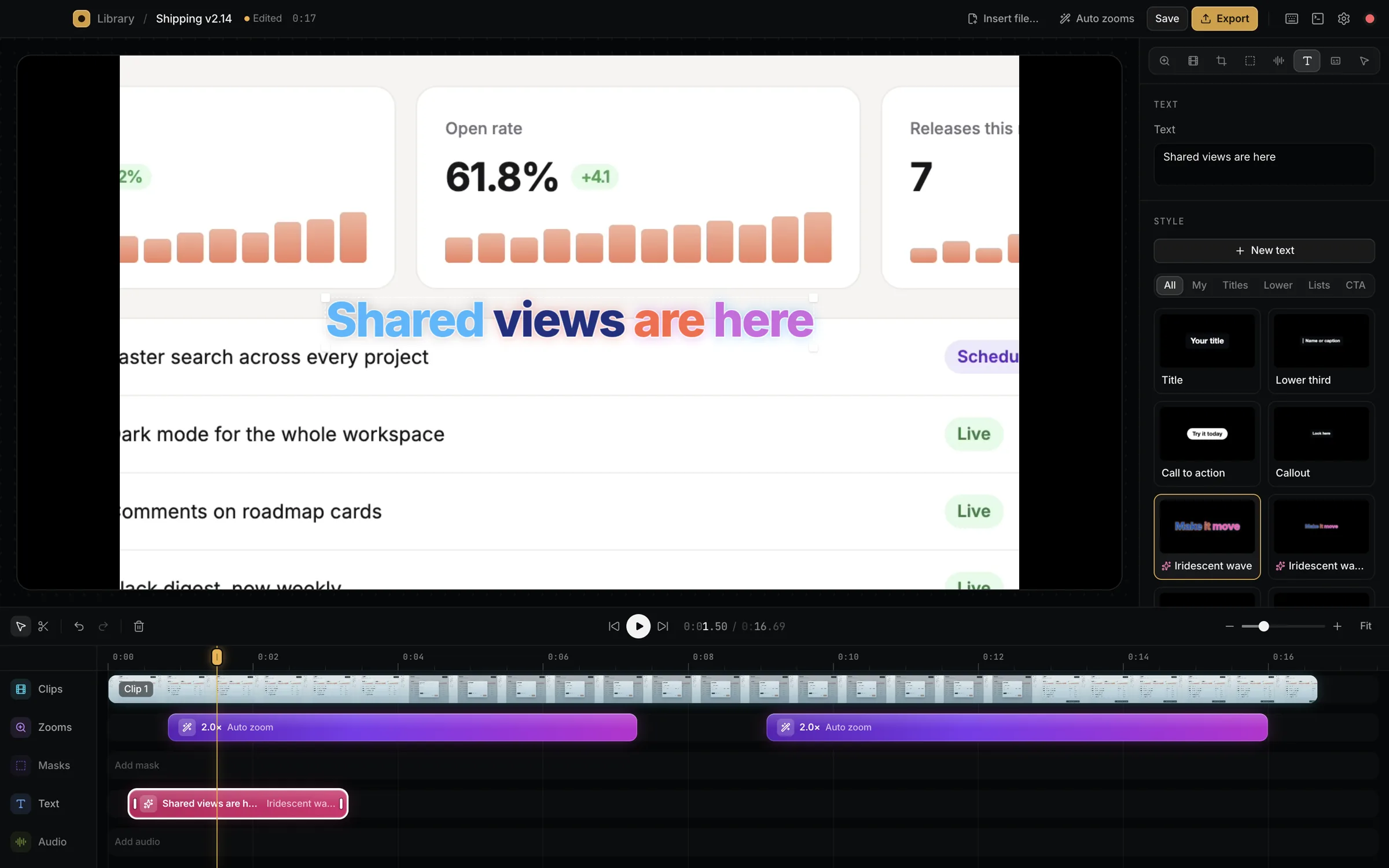Click Add mask on Masks track

pos(137,765)
